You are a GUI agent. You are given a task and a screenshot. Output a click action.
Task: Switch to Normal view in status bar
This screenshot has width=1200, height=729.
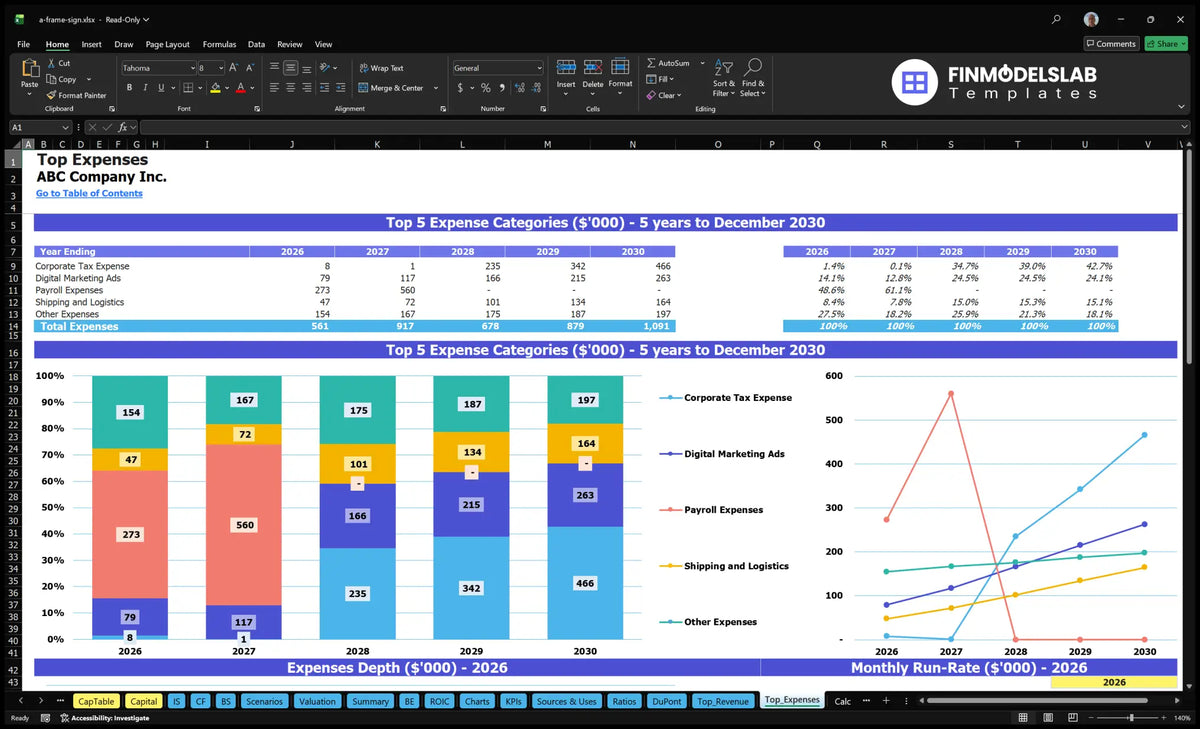pos(1022,718)
